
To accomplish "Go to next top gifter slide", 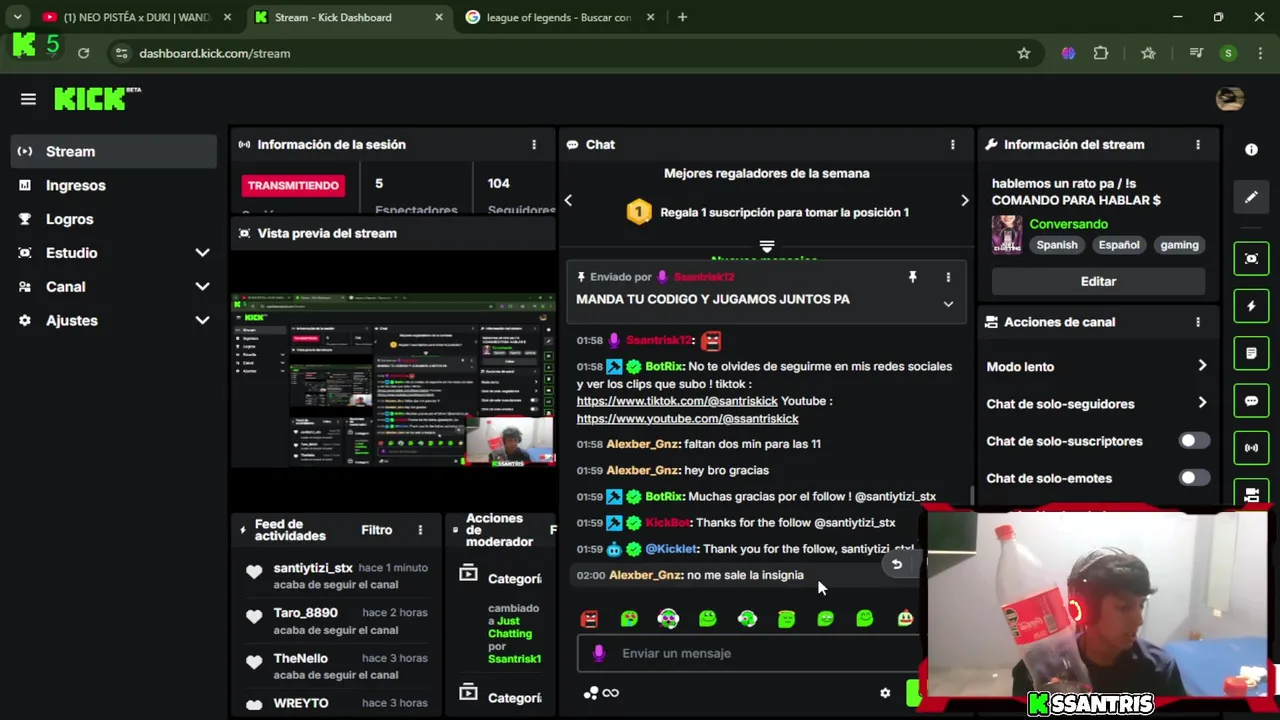I will (964, 200).
